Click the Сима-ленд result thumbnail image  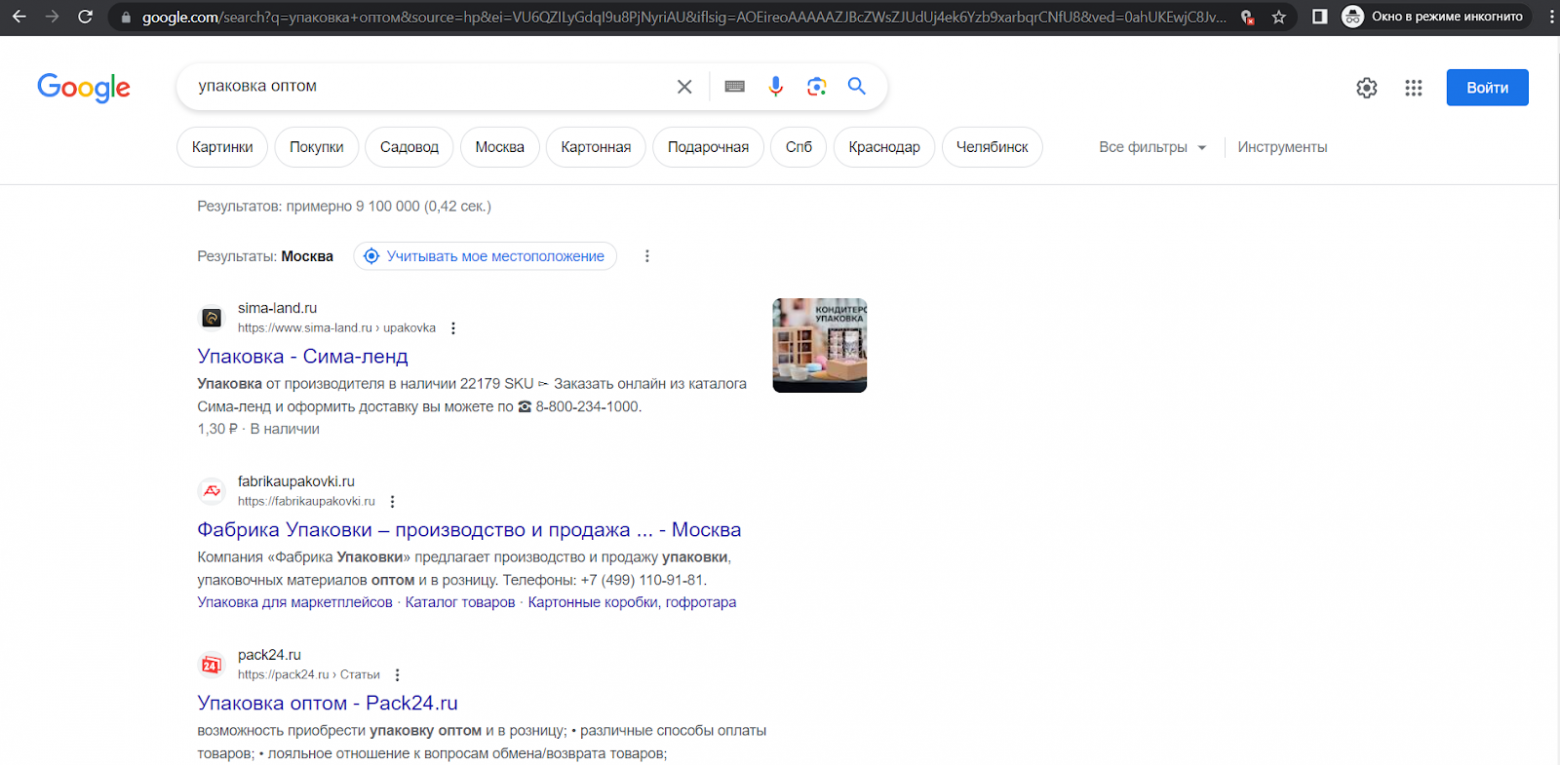[x=818, y=345]
